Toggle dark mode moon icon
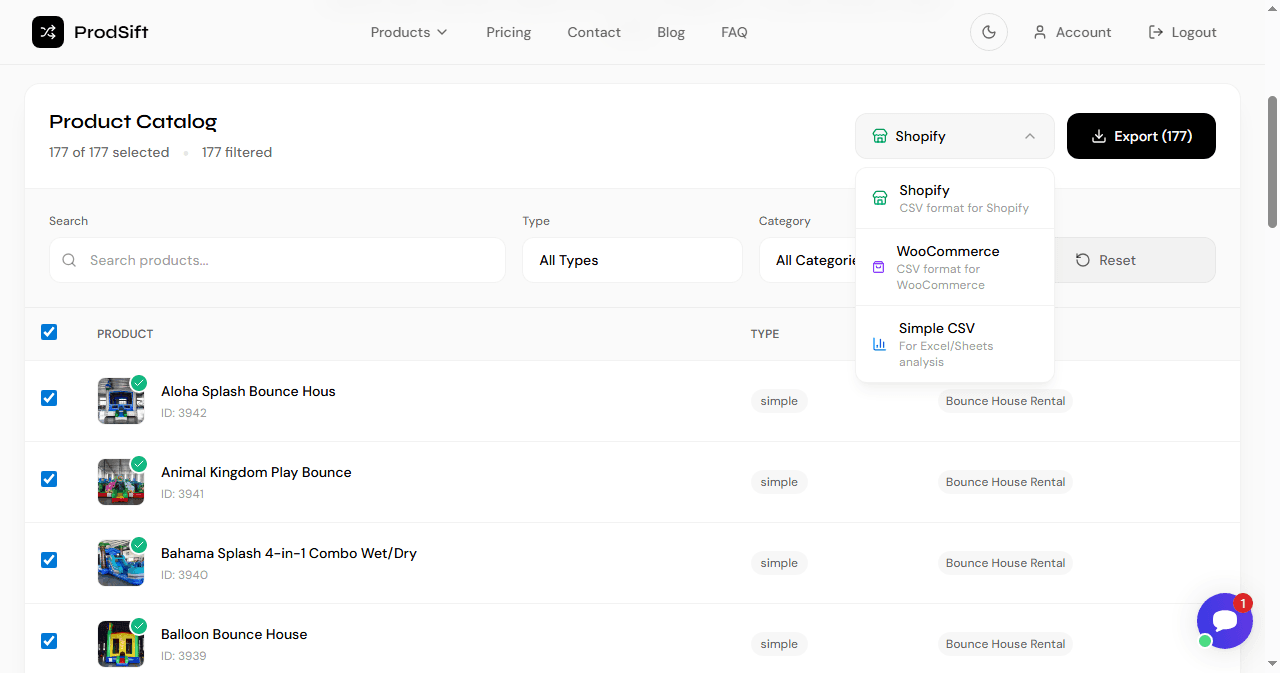 (989, 32)
